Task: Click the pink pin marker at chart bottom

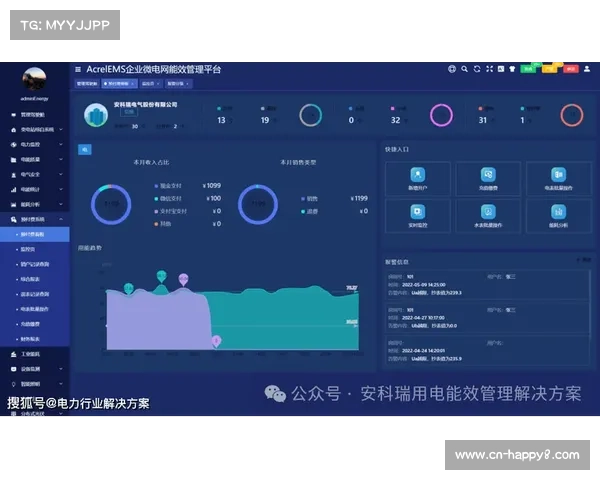Action: [216, 341]
